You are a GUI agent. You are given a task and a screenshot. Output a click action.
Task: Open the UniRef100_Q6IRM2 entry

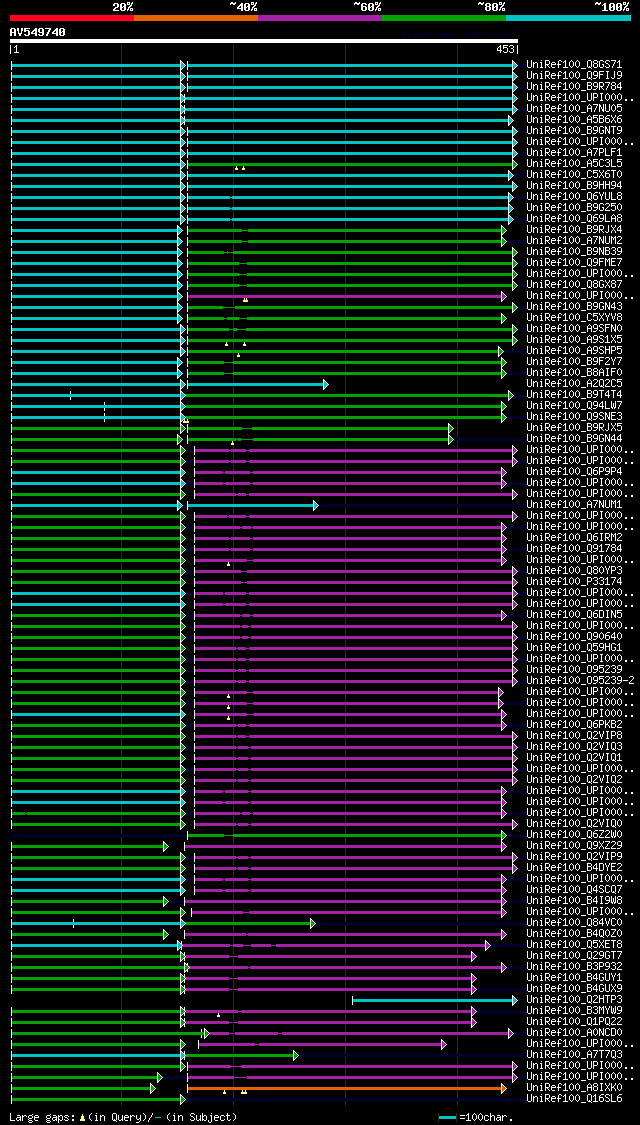pos(574,537)
